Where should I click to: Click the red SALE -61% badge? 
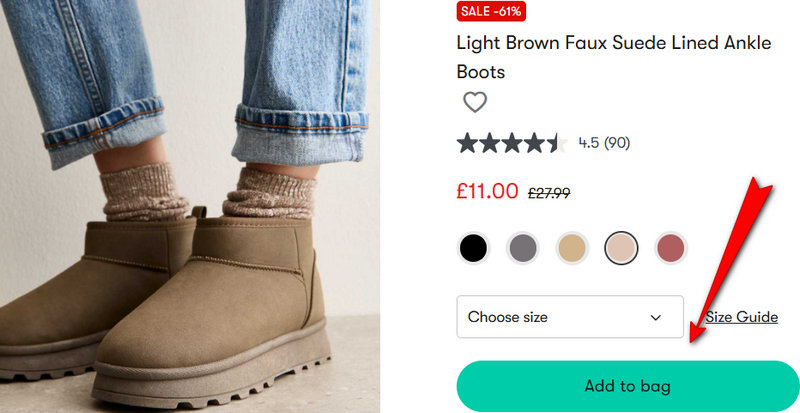pyautogui.click(x=491, y=11)
